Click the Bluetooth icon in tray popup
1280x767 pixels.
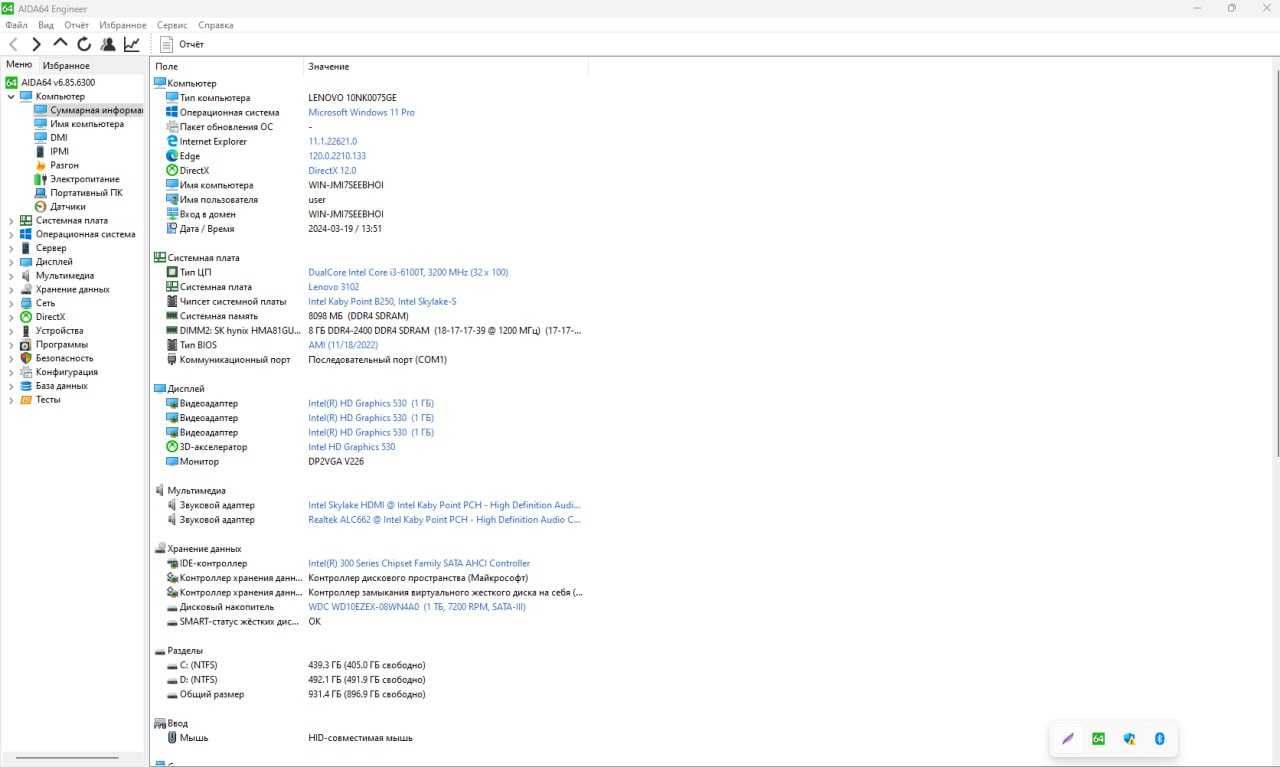click(1160, 739)
